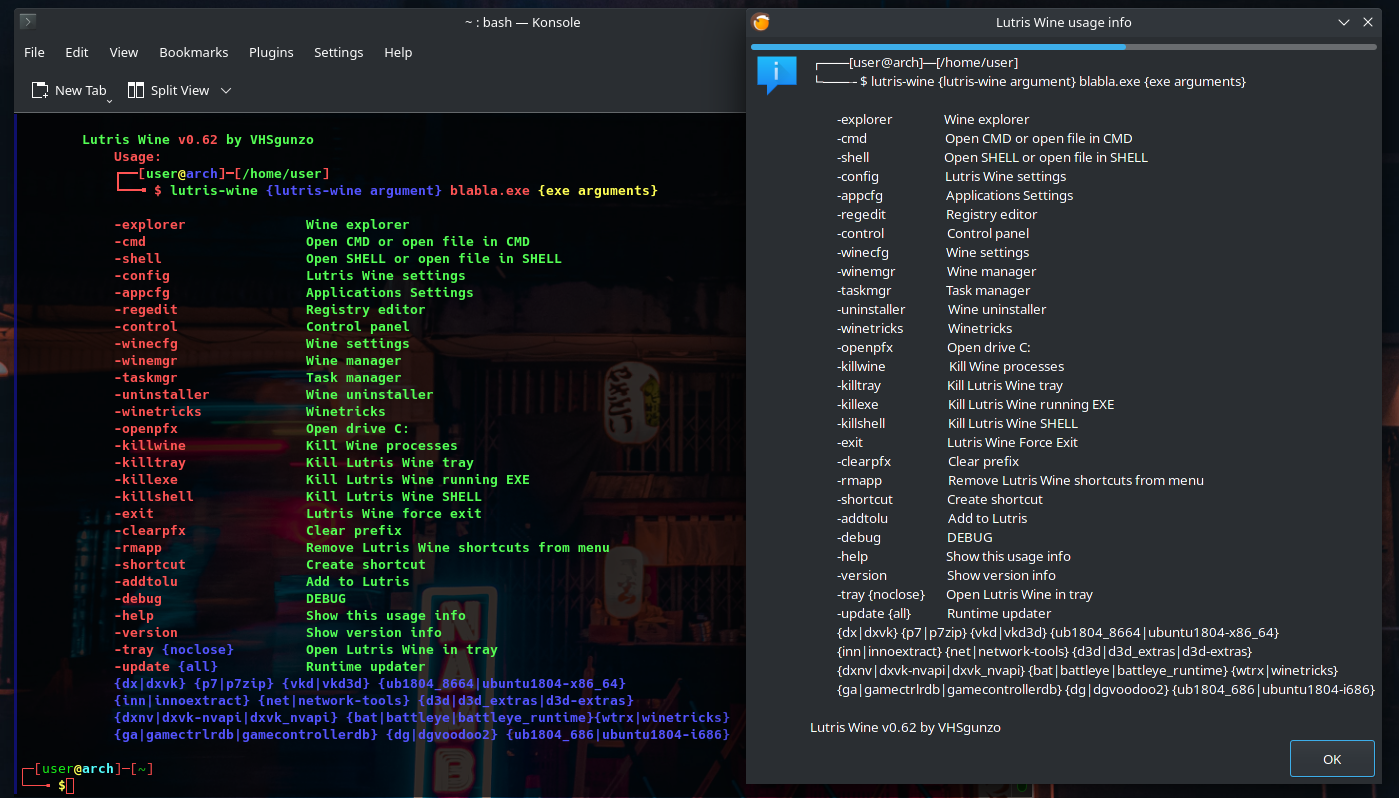Click 'Kill Lutris Wine tray' in dialog

[1005, 385]
